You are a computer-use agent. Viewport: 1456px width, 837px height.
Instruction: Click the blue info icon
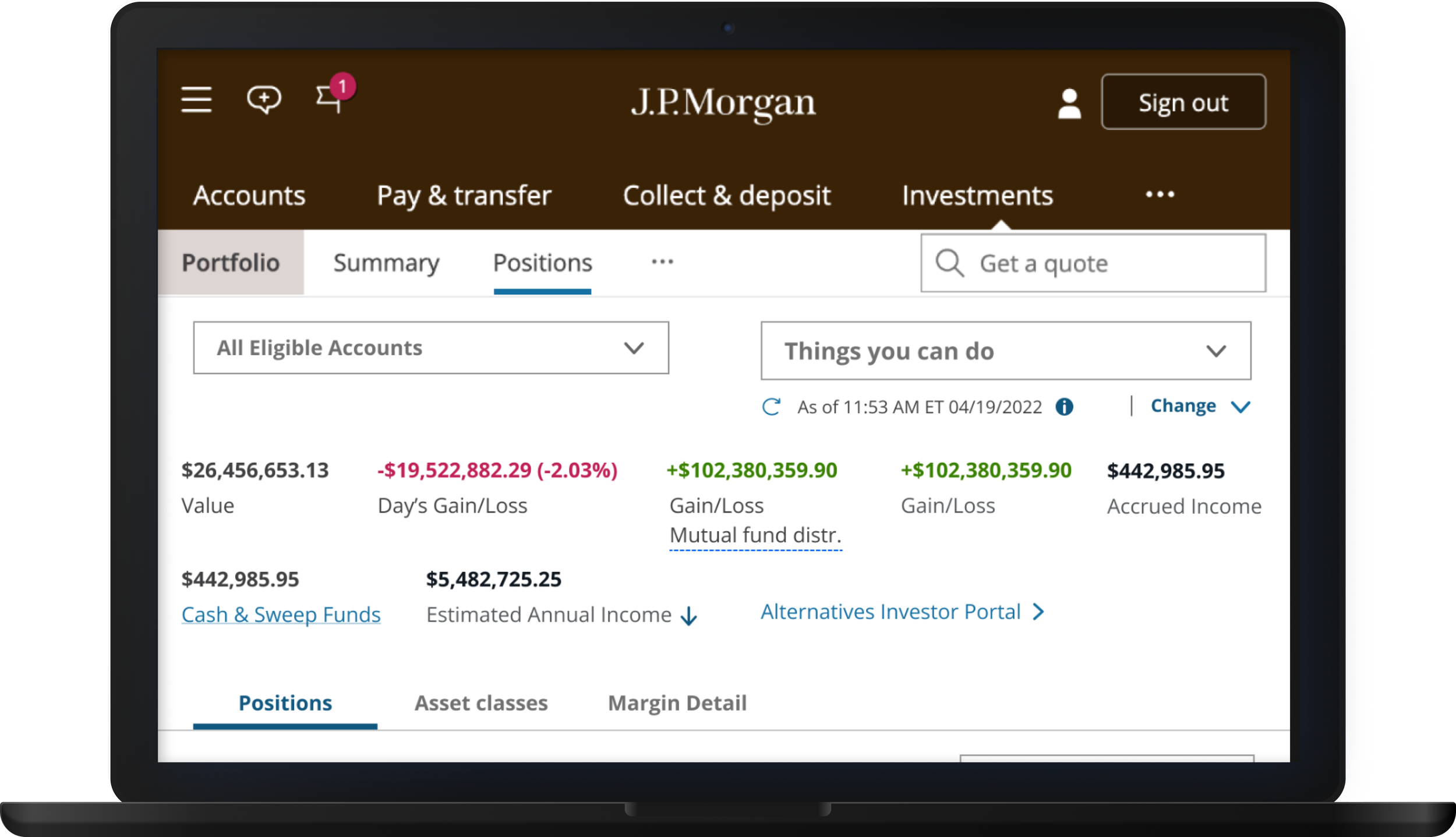click(1064, 407)
